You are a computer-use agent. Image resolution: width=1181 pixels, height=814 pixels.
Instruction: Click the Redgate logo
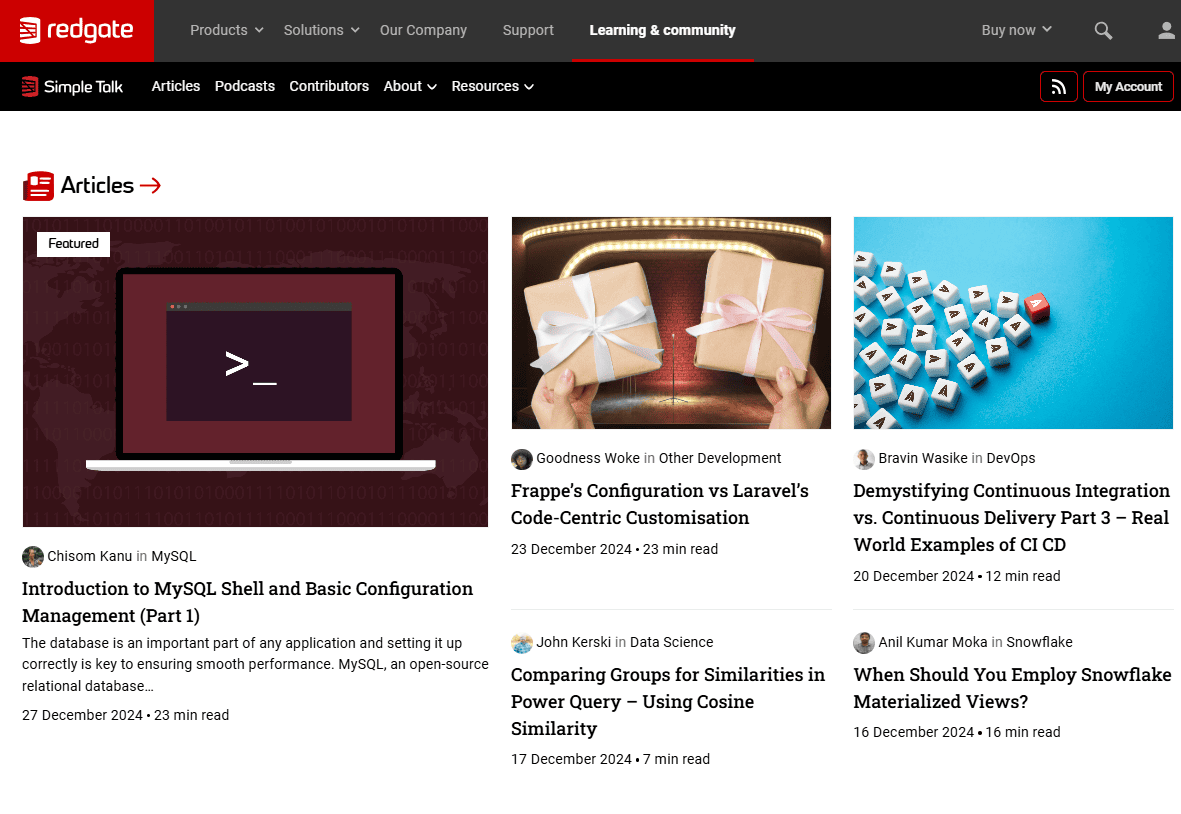[x=76, y=30]
